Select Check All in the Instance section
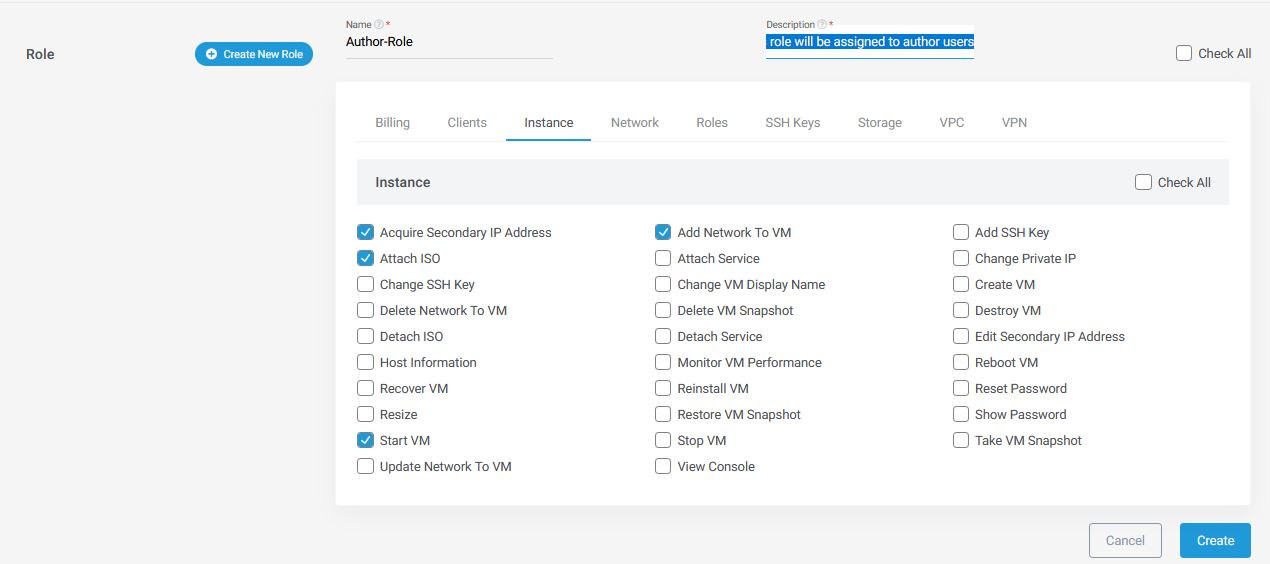 tap(1143, 182)
